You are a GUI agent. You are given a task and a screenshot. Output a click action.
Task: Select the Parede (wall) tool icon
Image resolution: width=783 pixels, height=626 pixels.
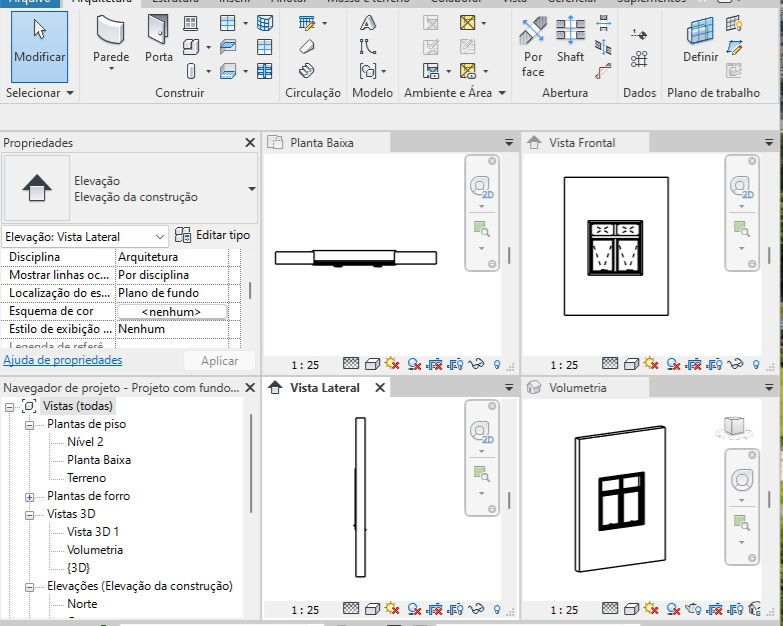click(x=110, y=29)
